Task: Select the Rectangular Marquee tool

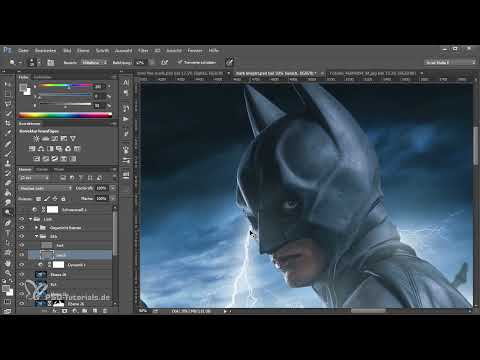Action: (8, 94)
